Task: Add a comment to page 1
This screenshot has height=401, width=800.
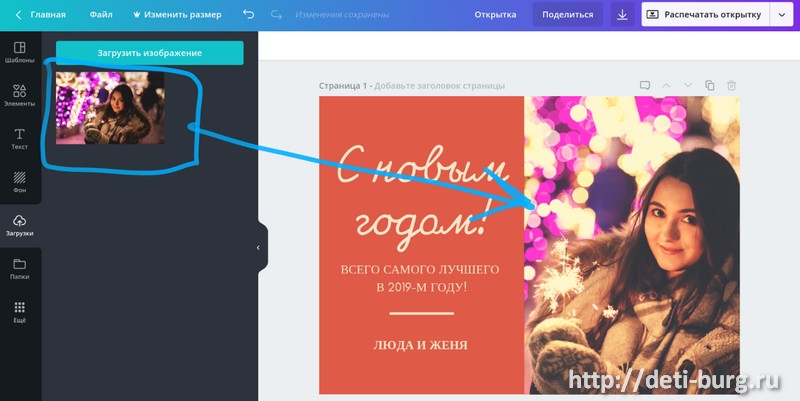Action: click(x=645, y=85)
